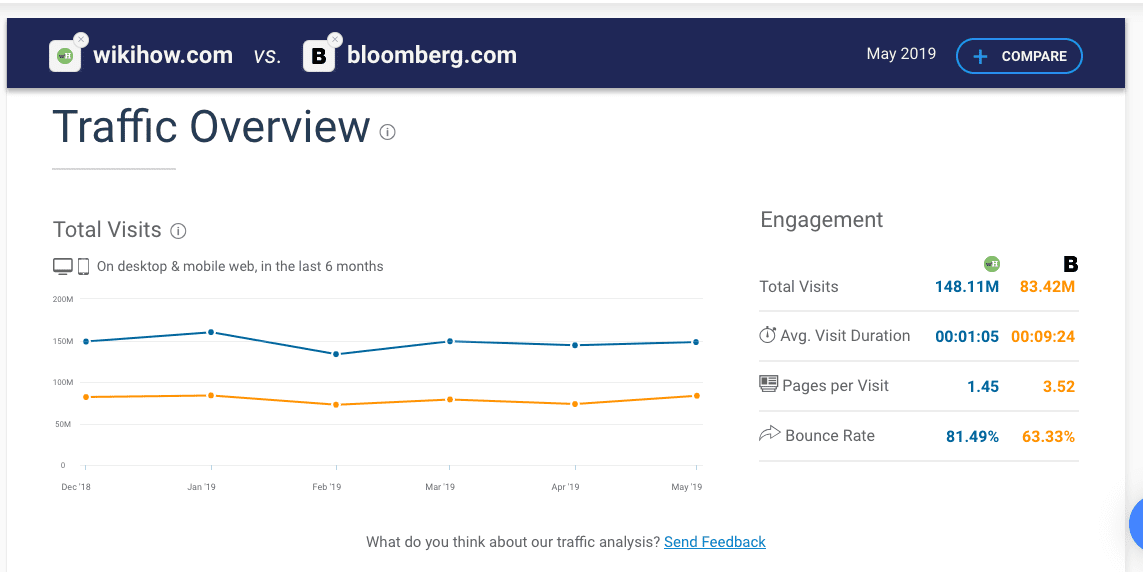Screen dimensions: 1143x572
Task: Open the Send Feedback link
Action: pos(714,542)
